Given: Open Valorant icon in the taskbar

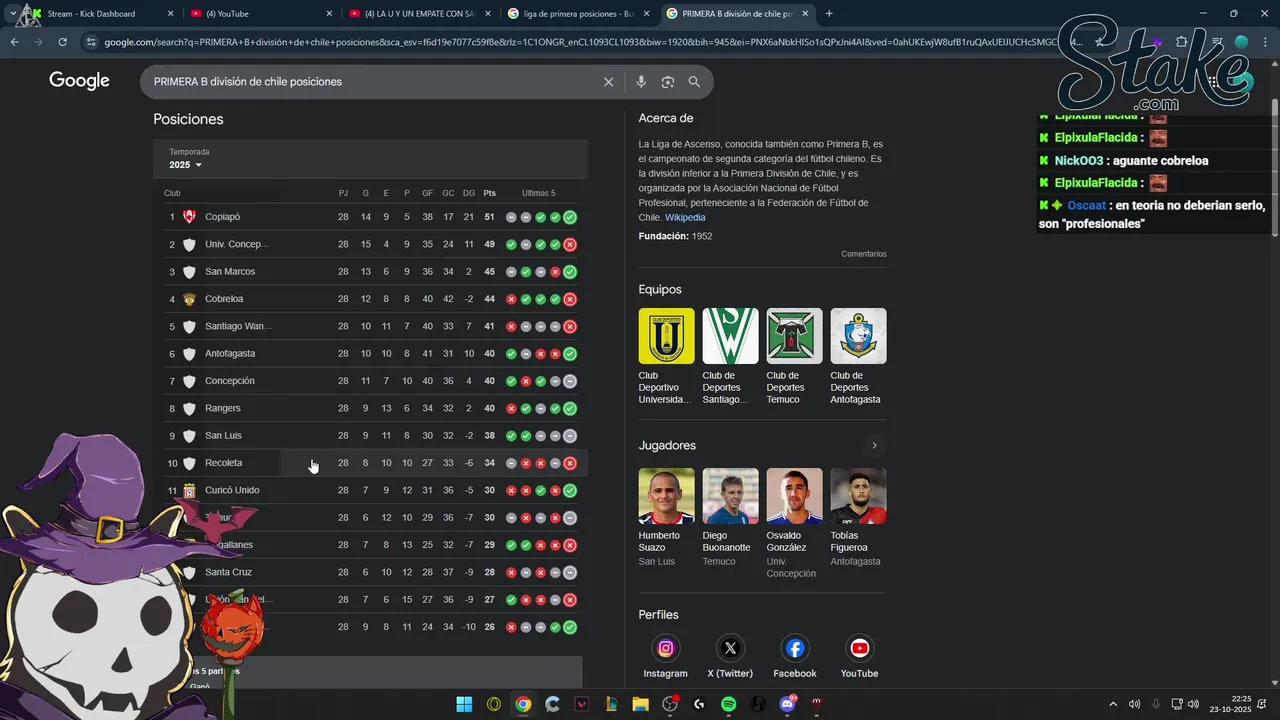Looking at the screenshot, I should (x=582, y=704).
